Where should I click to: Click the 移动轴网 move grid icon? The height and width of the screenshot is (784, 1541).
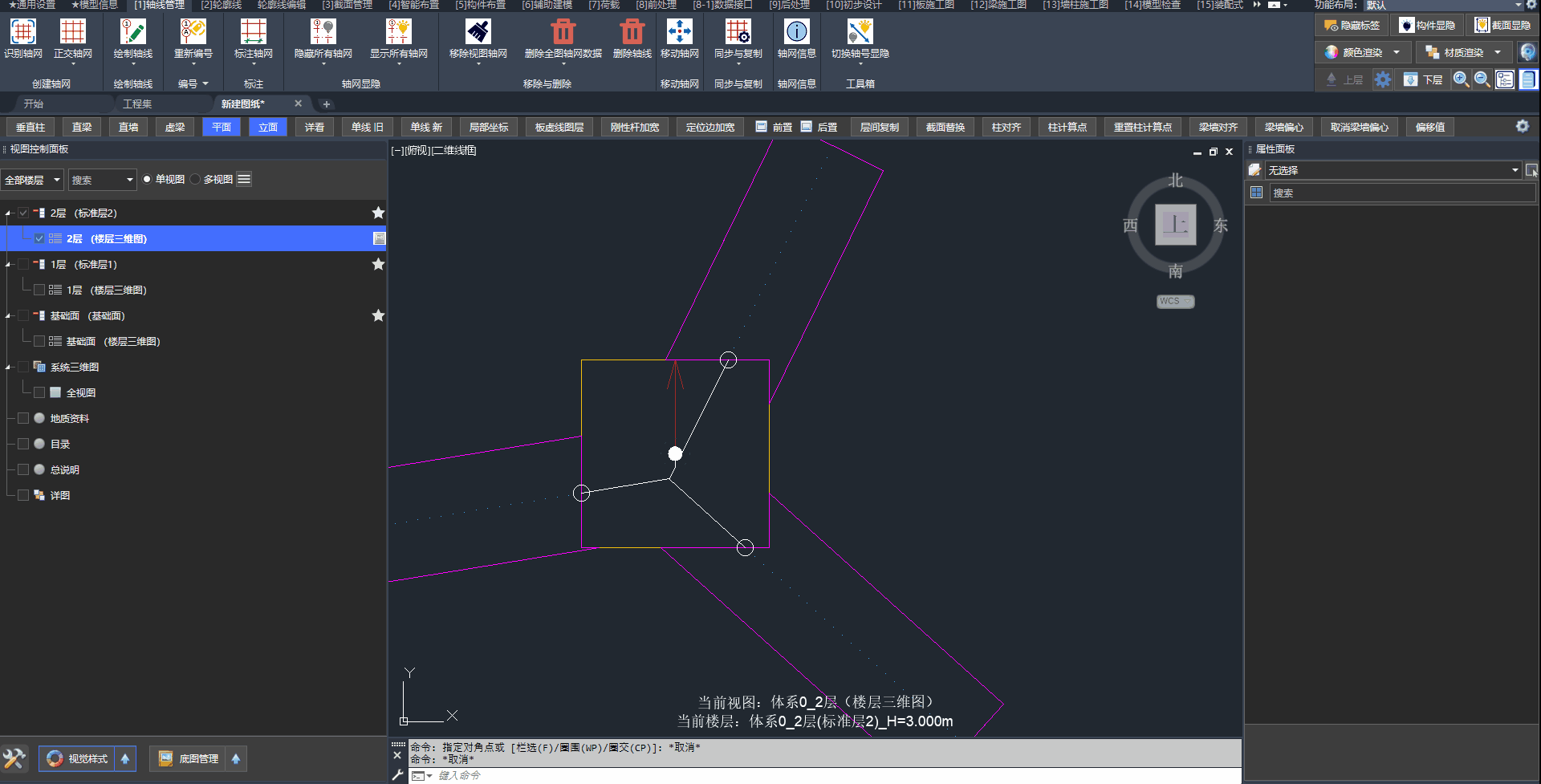(679, 32)
